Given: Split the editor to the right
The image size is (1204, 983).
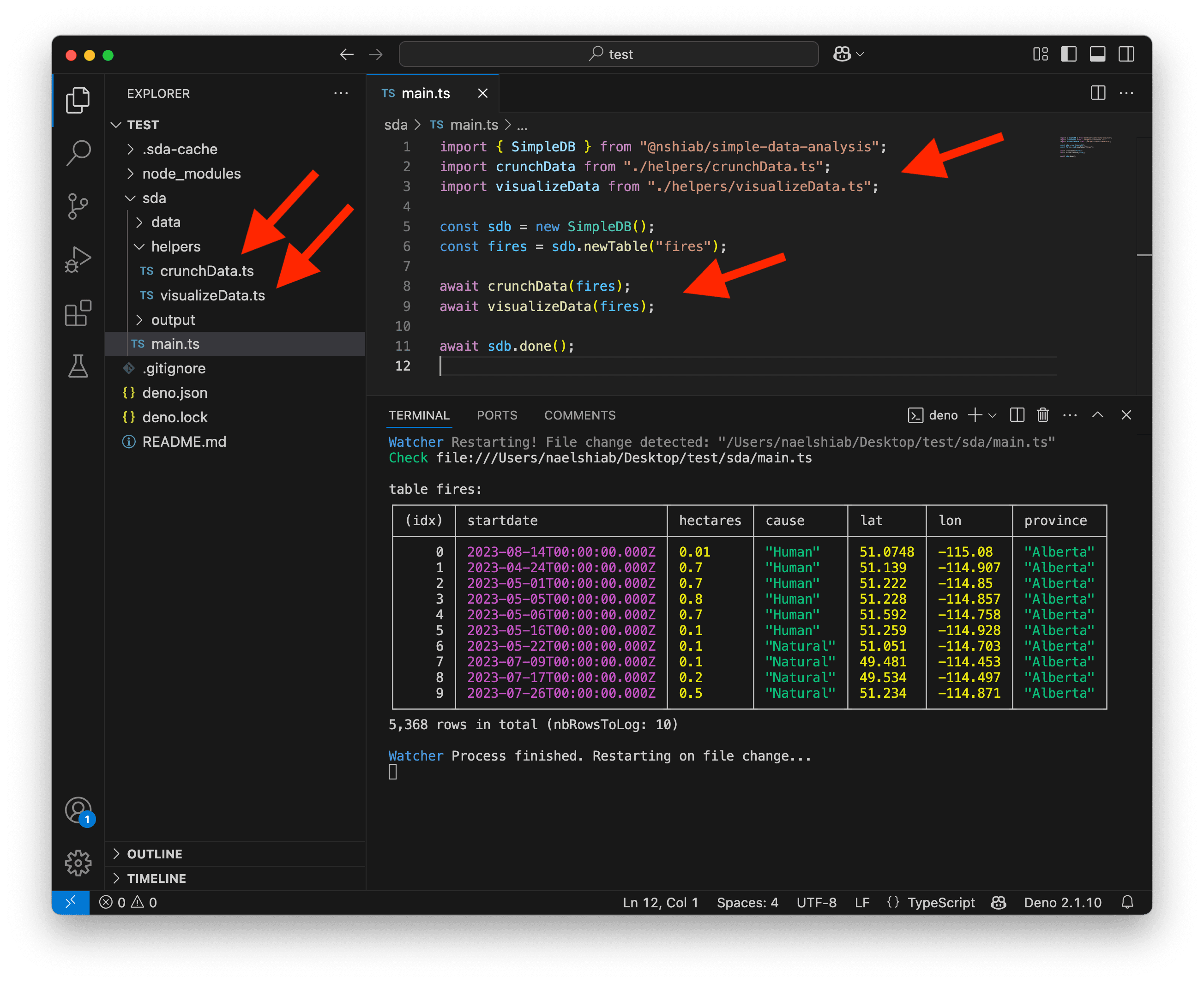Looking at the screenshot, I should point(1097,93).
